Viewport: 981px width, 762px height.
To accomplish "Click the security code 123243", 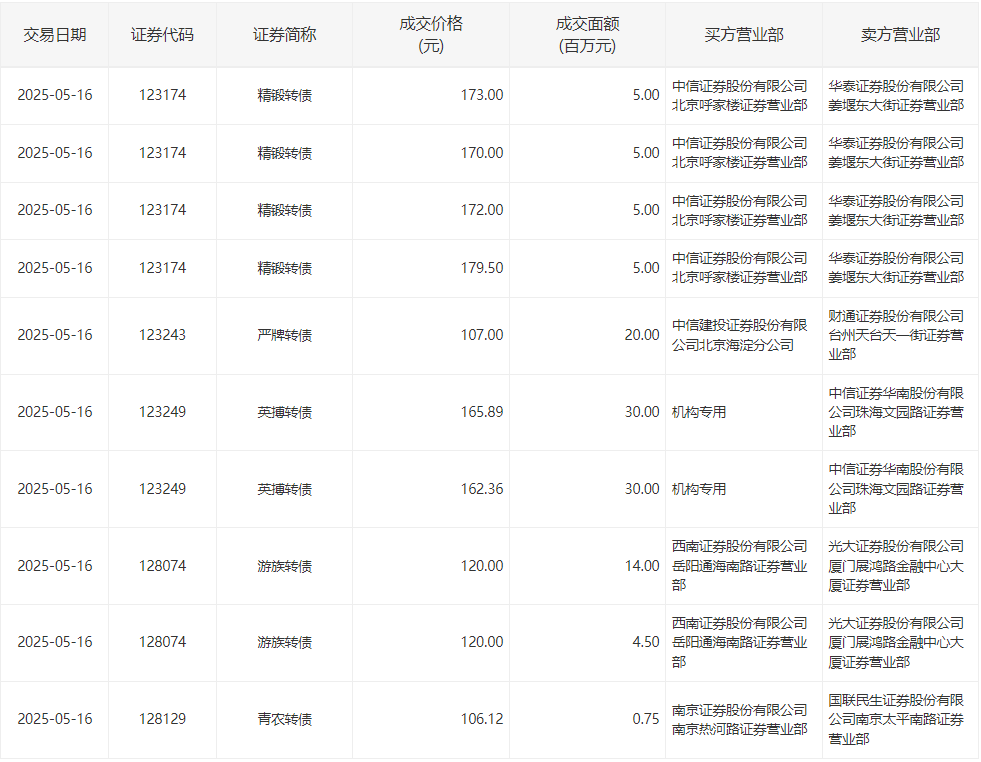I will click(x=162, y=335).
